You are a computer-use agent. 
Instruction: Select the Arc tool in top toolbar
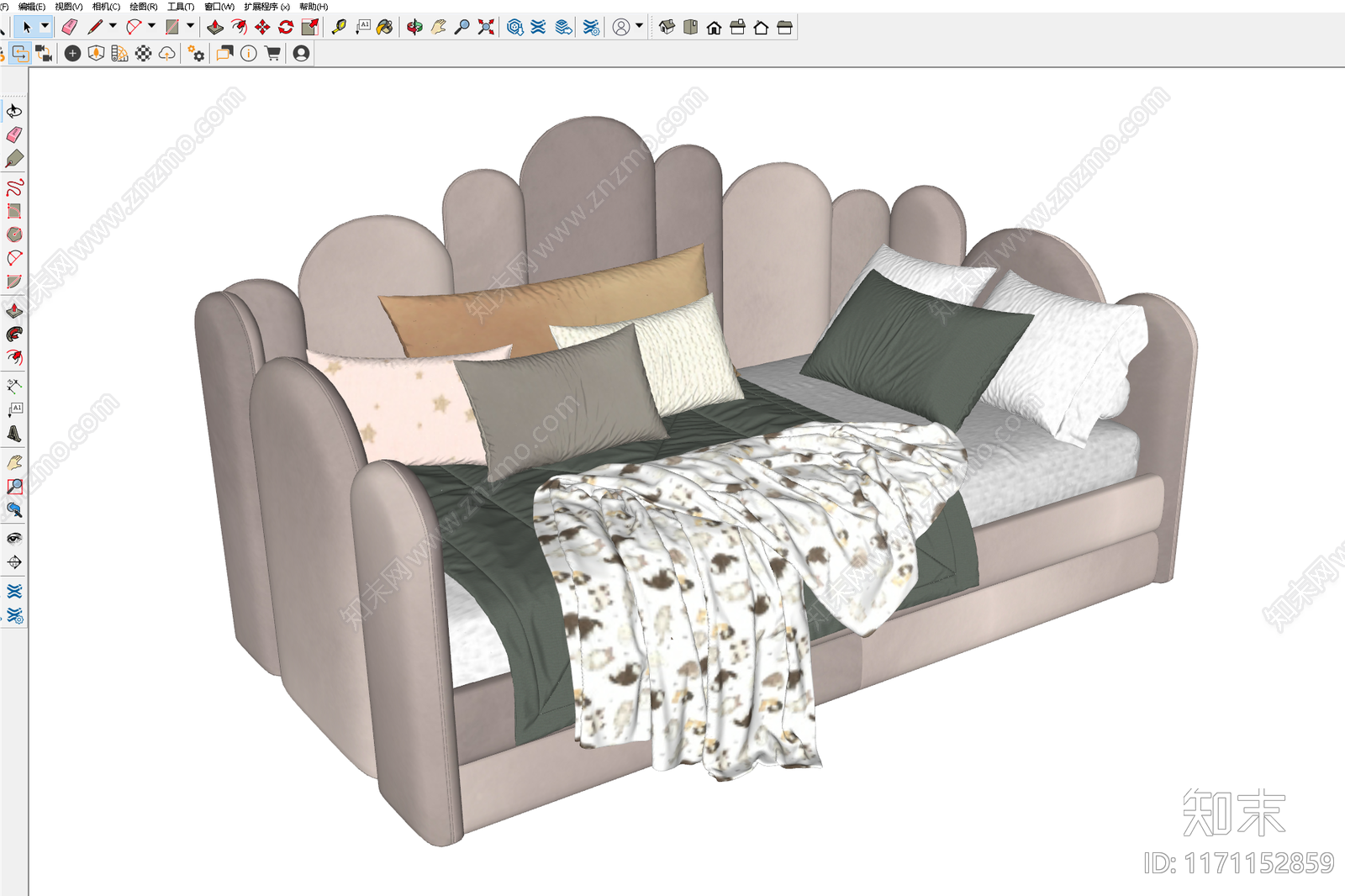134,28
